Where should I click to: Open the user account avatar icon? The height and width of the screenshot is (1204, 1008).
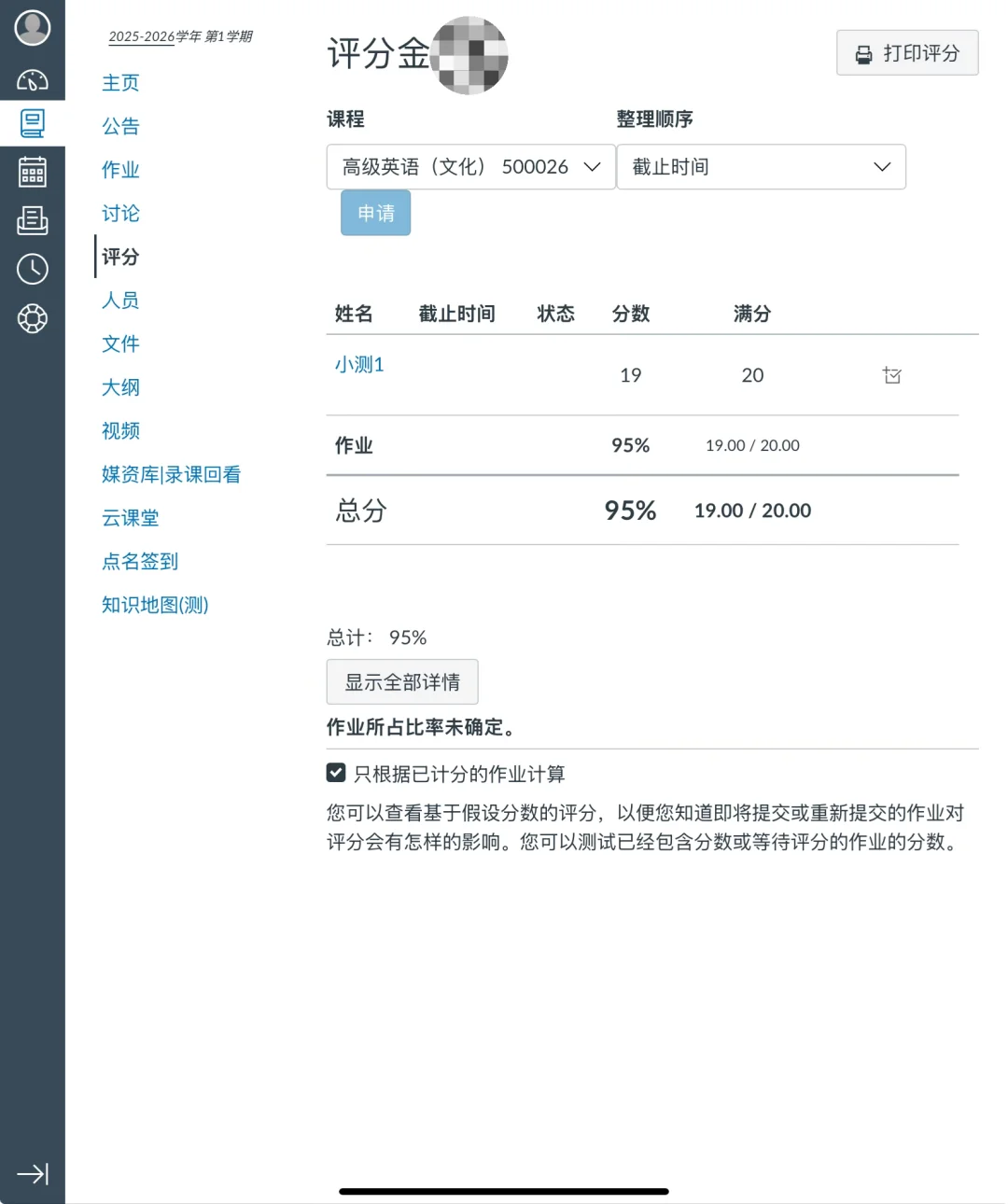click(33, 28)
